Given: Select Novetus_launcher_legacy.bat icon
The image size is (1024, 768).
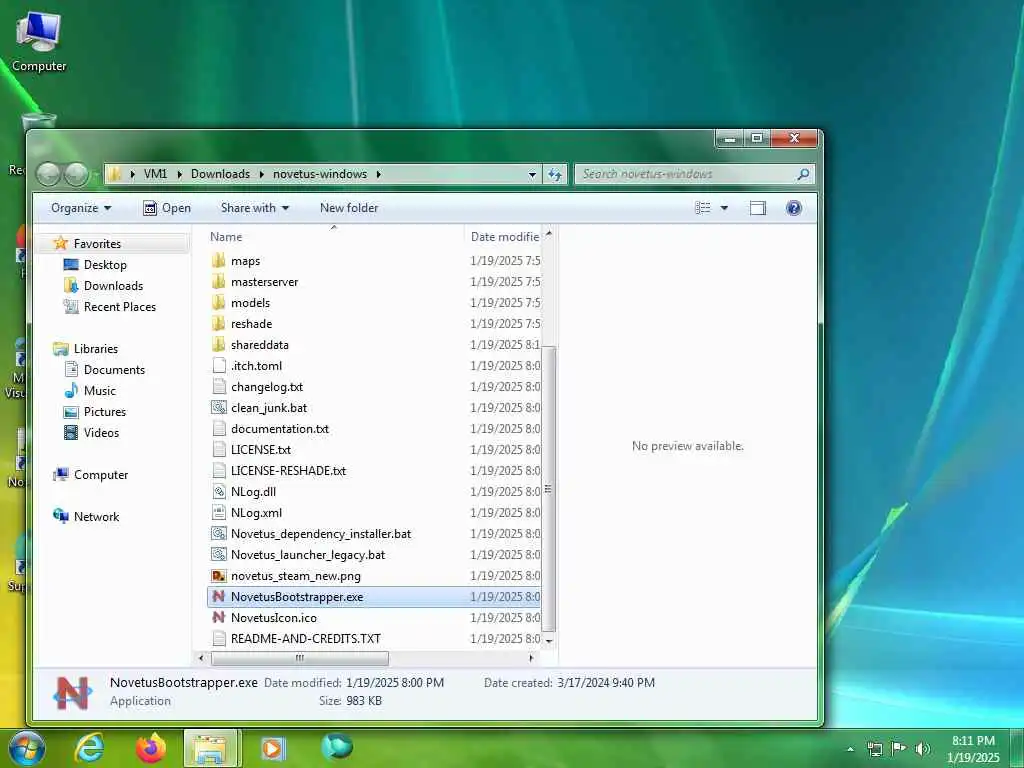Looking at the screenshot, I should 219,554.
